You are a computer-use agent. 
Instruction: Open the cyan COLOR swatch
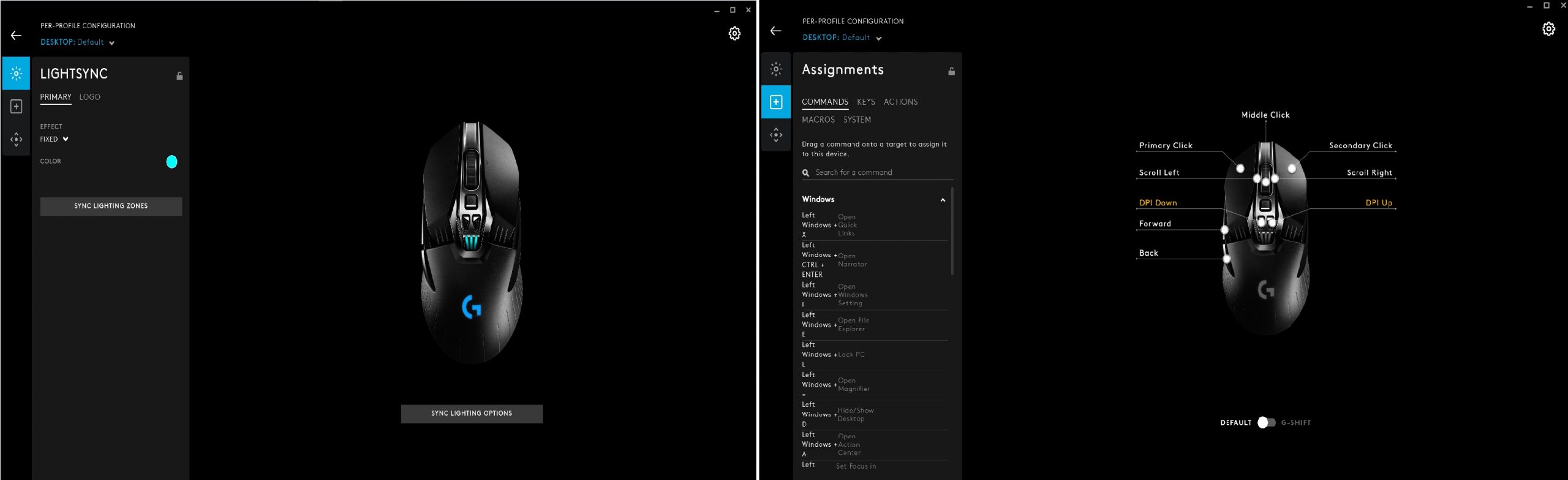pyautogui.click(x=171, y=162)
